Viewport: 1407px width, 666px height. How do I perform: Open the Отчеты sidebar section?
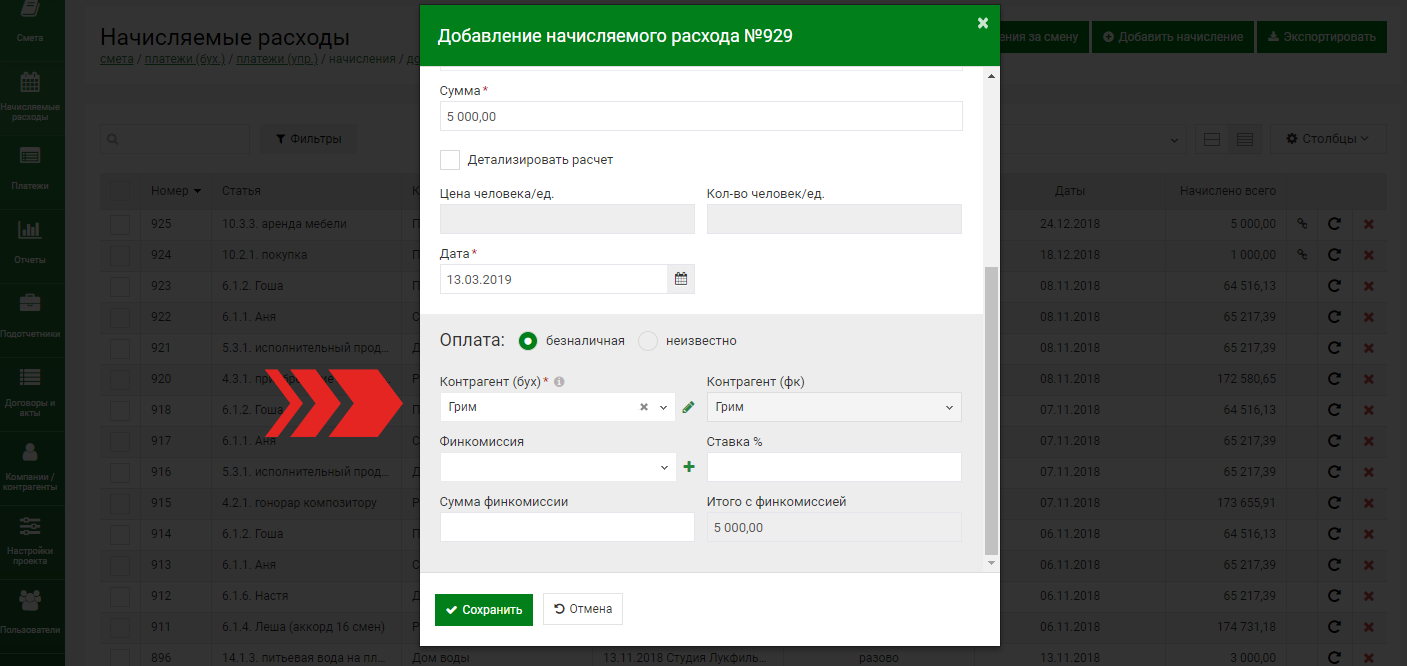tap(30, 242)
